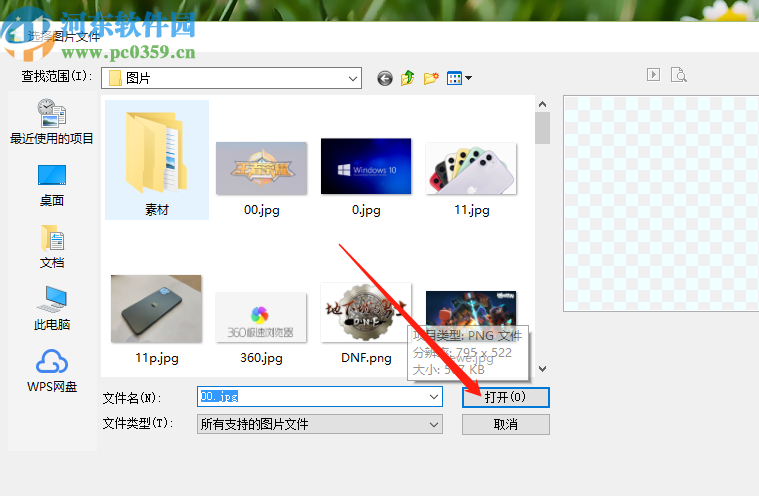The image size is (759, 496).
Task: Go up one folder level icon
Action: click(x=408, y=77)
